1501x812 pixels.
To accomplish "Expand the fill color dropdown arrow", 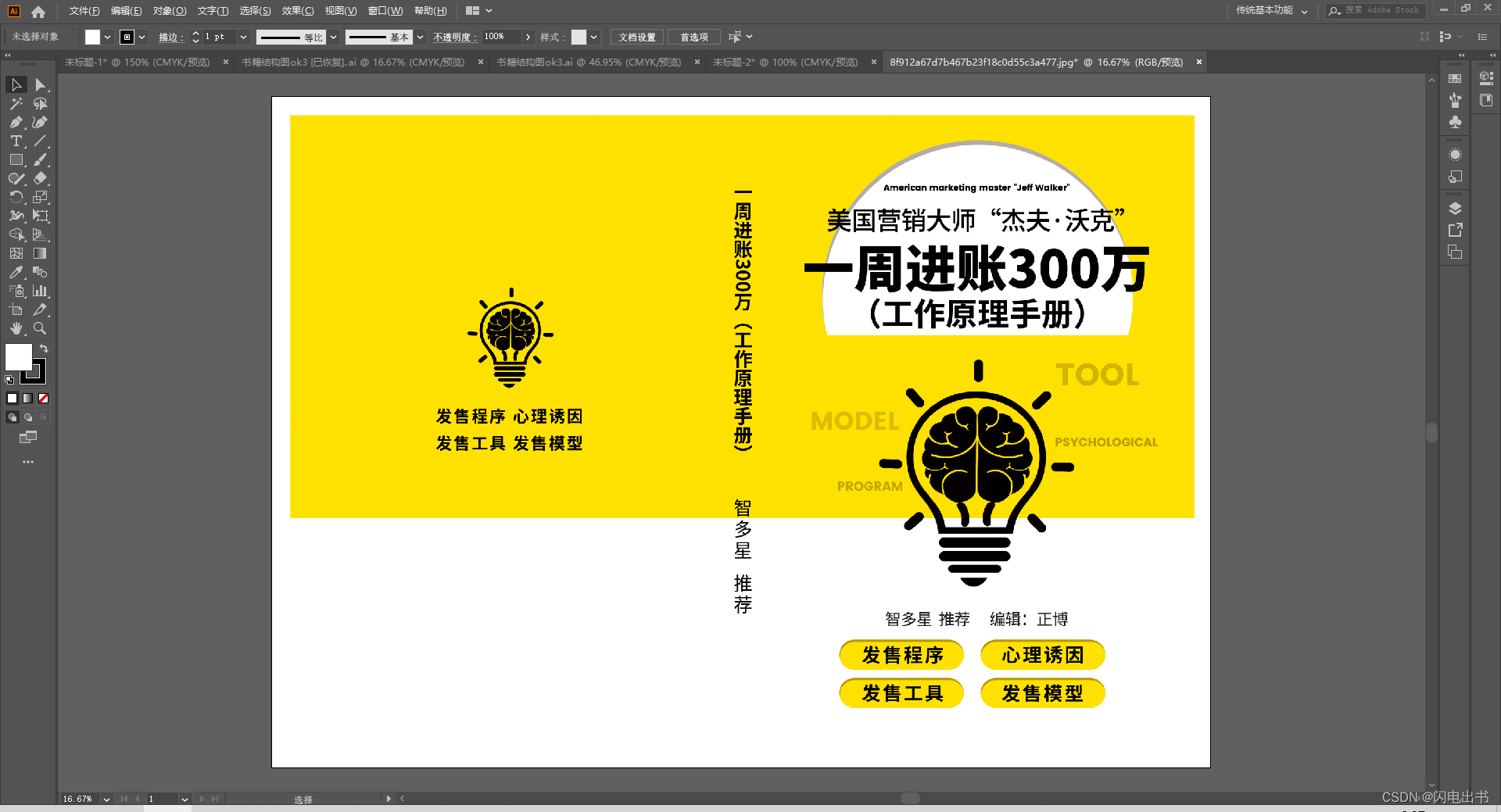I will (x=107, y=37).
